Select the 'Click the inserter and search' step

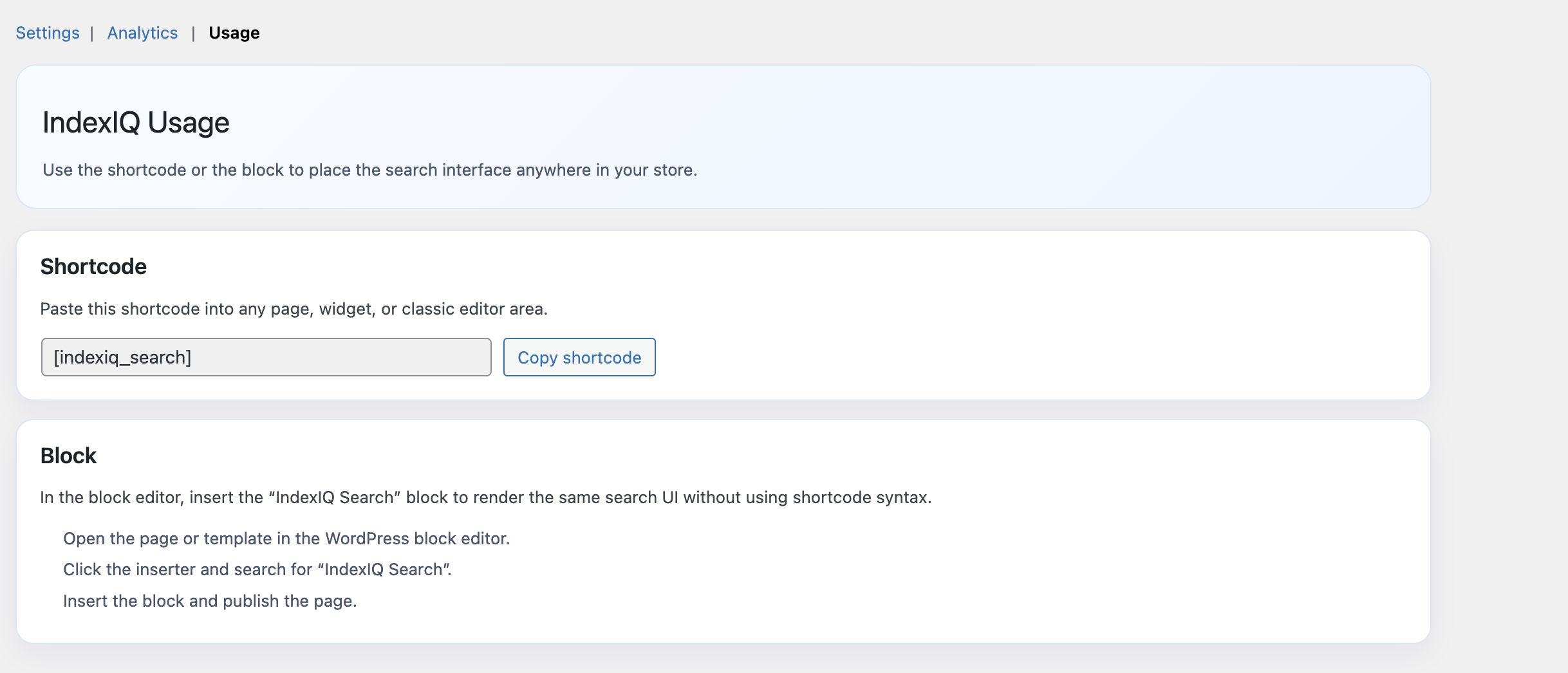(257, 569)
